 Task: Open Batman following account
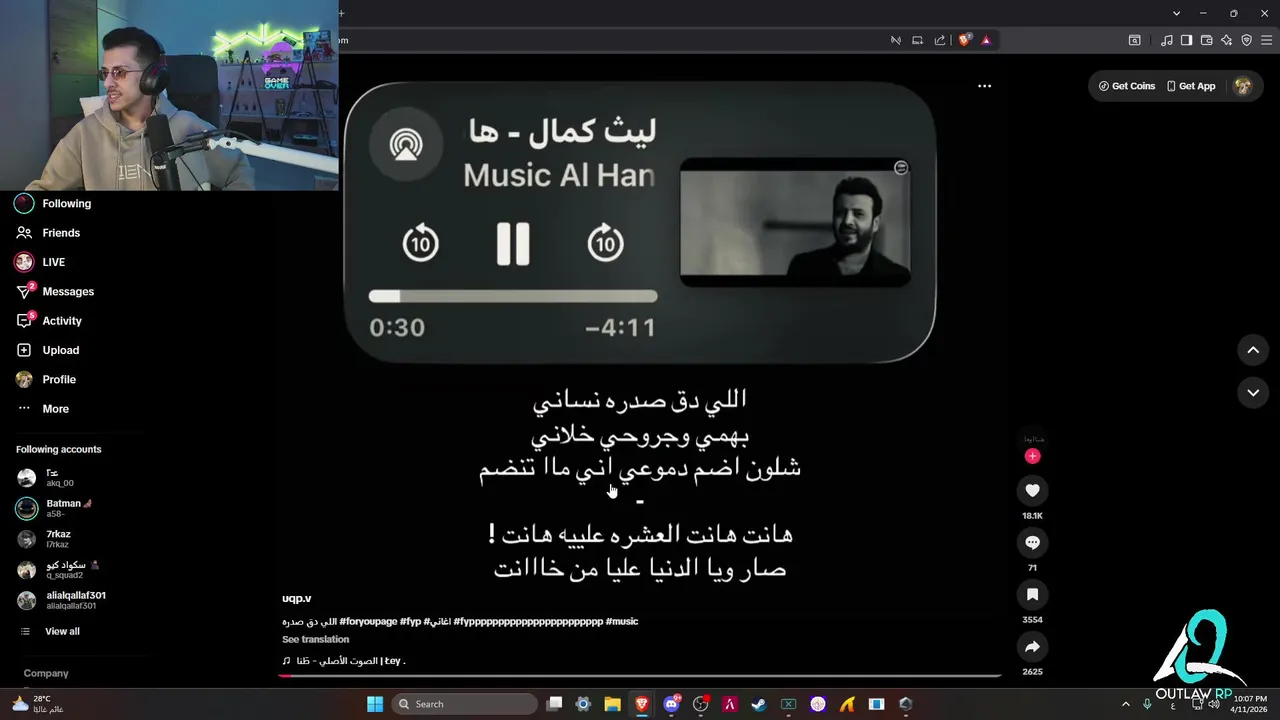pyautogui.click(x=55, y=508)
